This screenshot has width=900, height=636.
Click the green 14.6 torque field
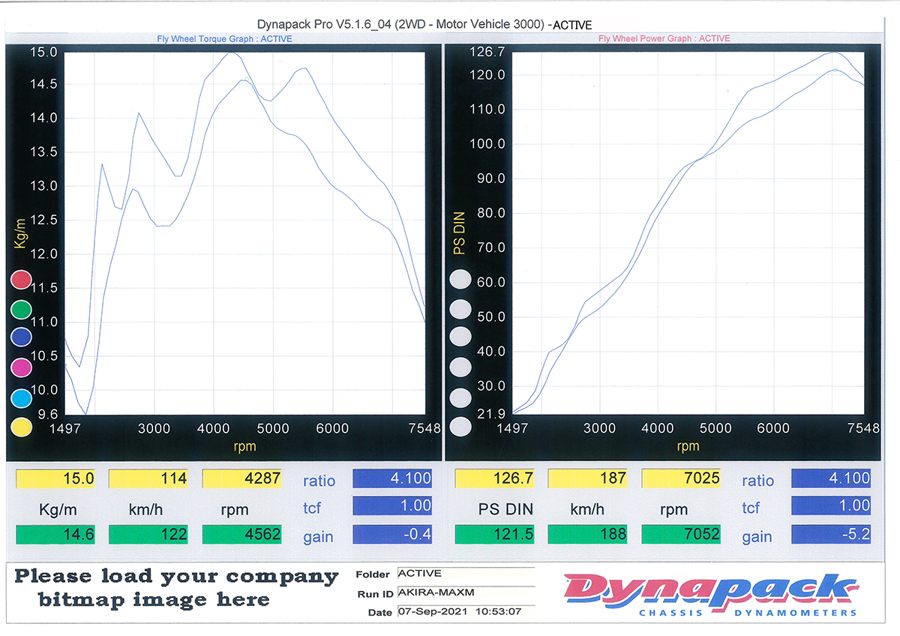pos(55,534)
